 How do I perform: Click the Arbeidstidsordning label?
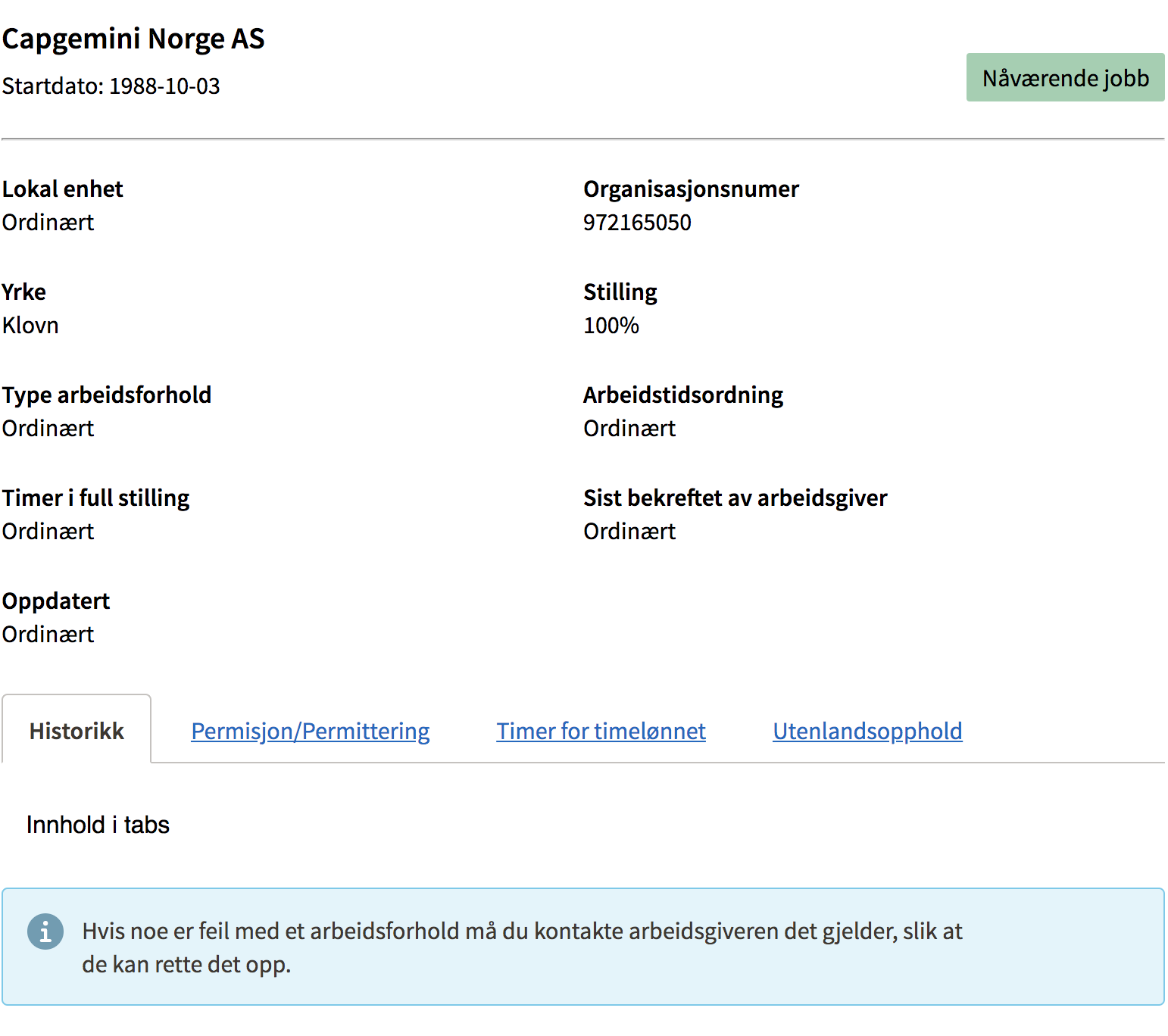point(683,395)
